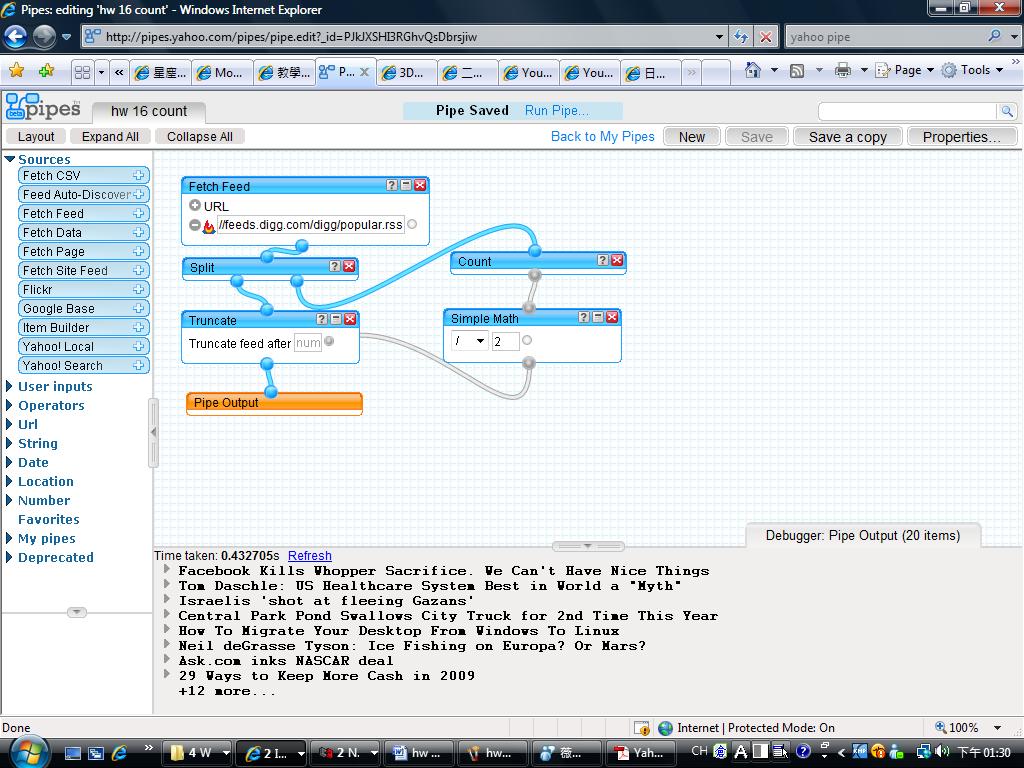Click Expand All button
The width and height of the screenshot is (1024, 768).
pyautogui.click(x=110, y=136)
